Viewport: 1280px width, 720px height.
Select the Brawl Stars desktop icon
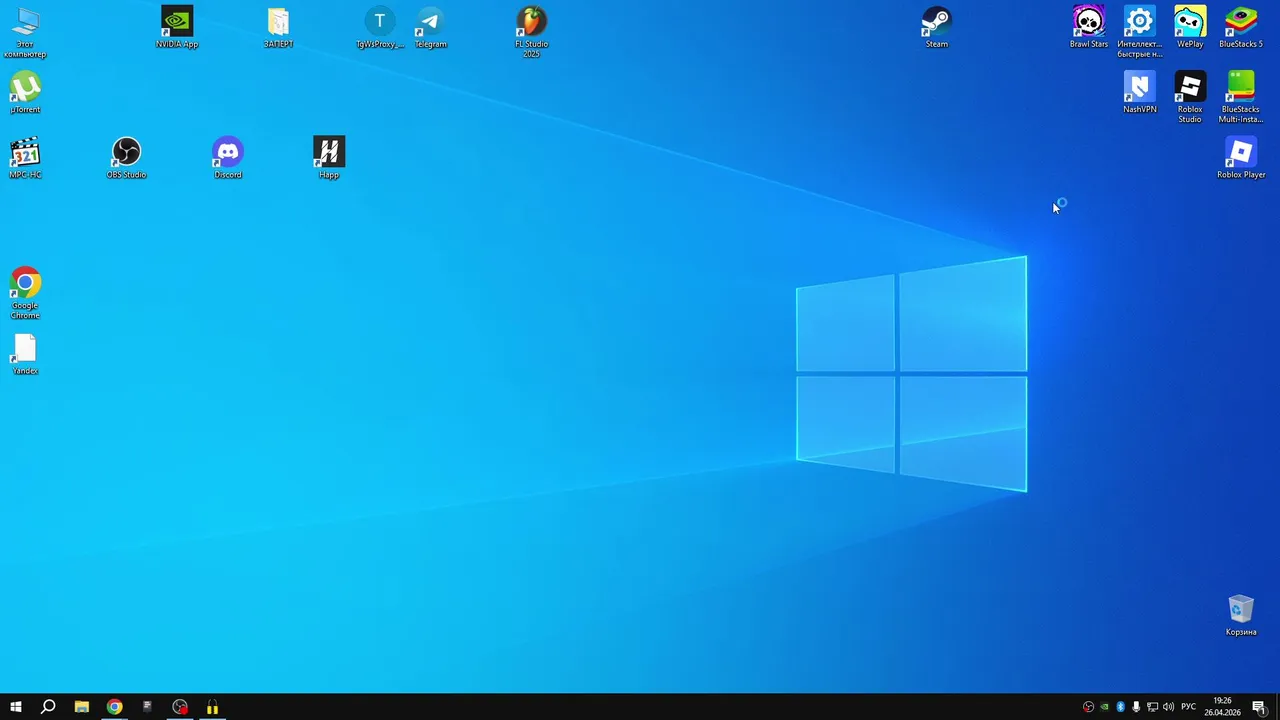click(x=1089, y=27)
